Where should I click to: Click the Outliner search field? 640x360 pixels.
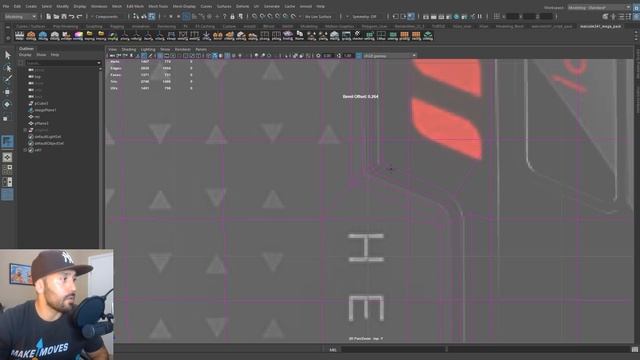tap(60, 63)
